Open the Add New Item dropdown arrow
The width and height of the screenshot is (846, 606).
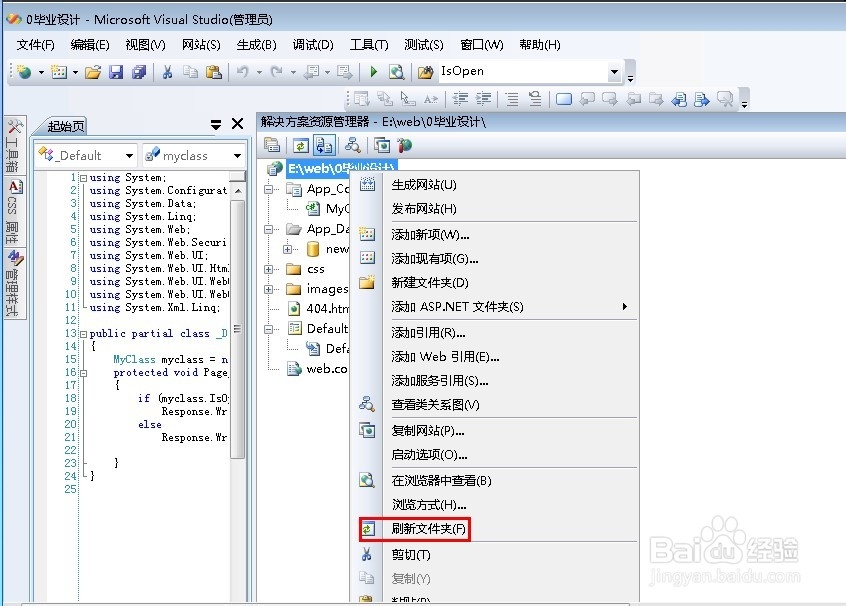point(75,72)
